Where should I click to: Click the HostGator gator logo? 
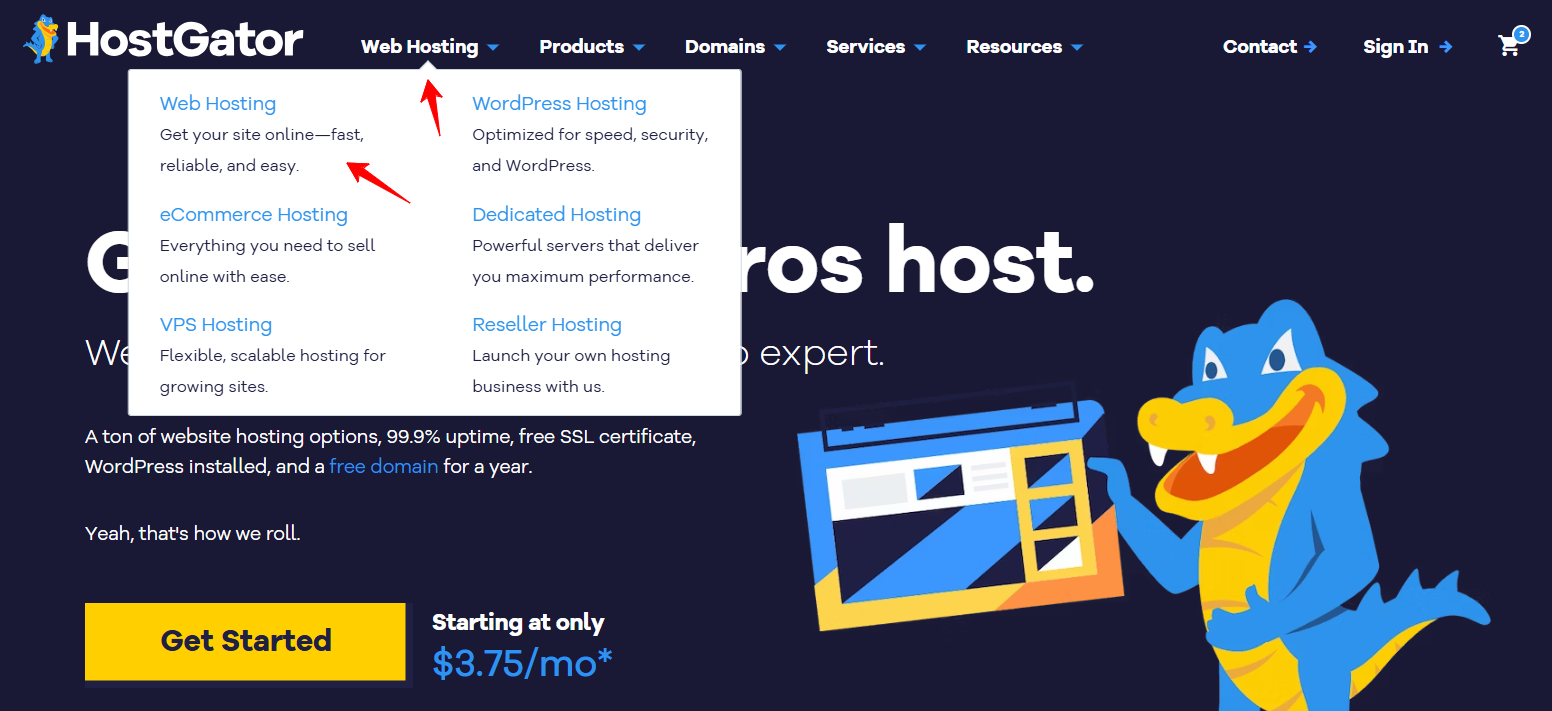point(42,40)
